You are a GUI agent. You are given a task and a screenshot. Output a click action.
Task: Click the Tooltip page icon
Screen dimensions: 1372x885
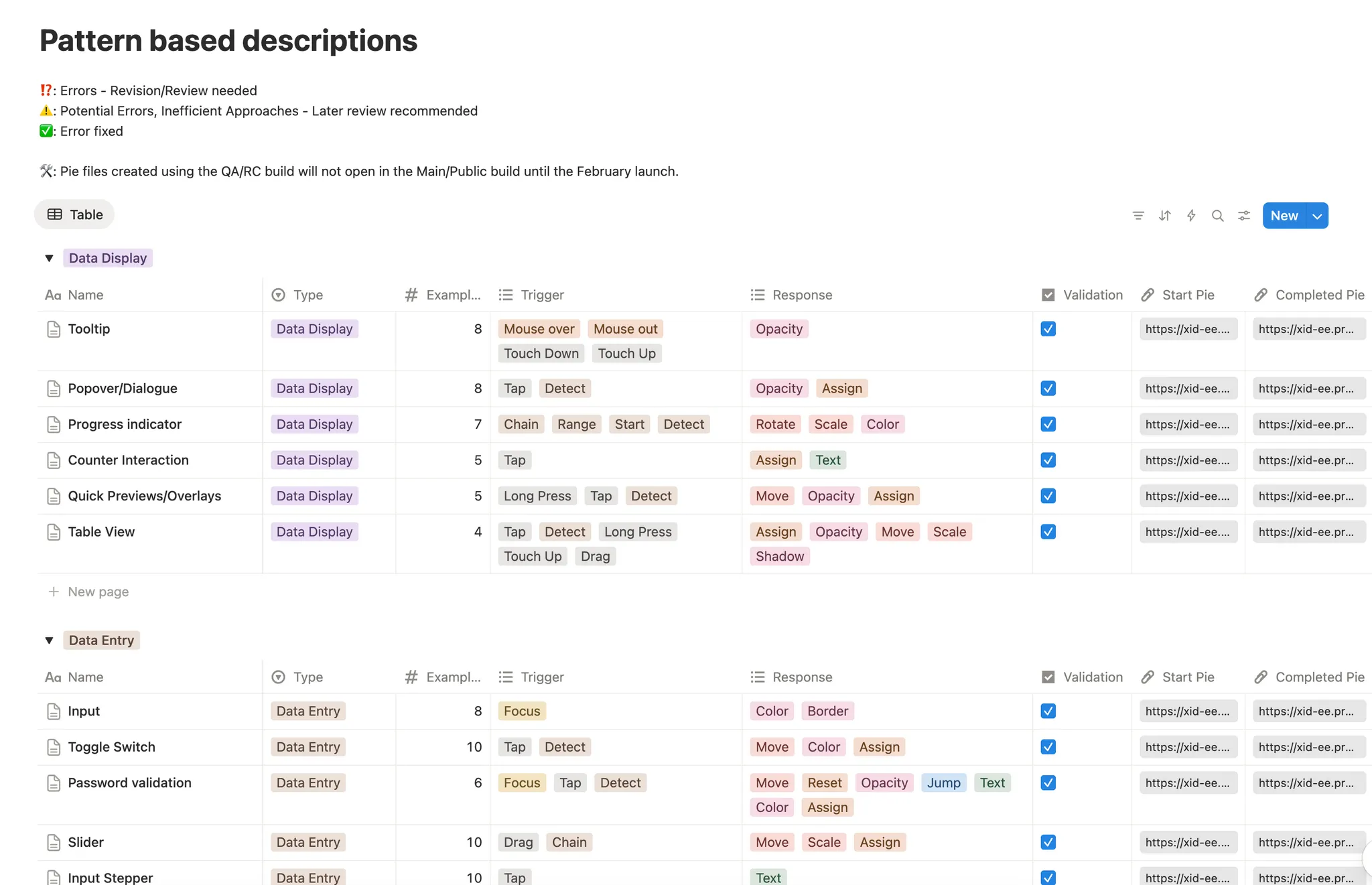point(54,329)
